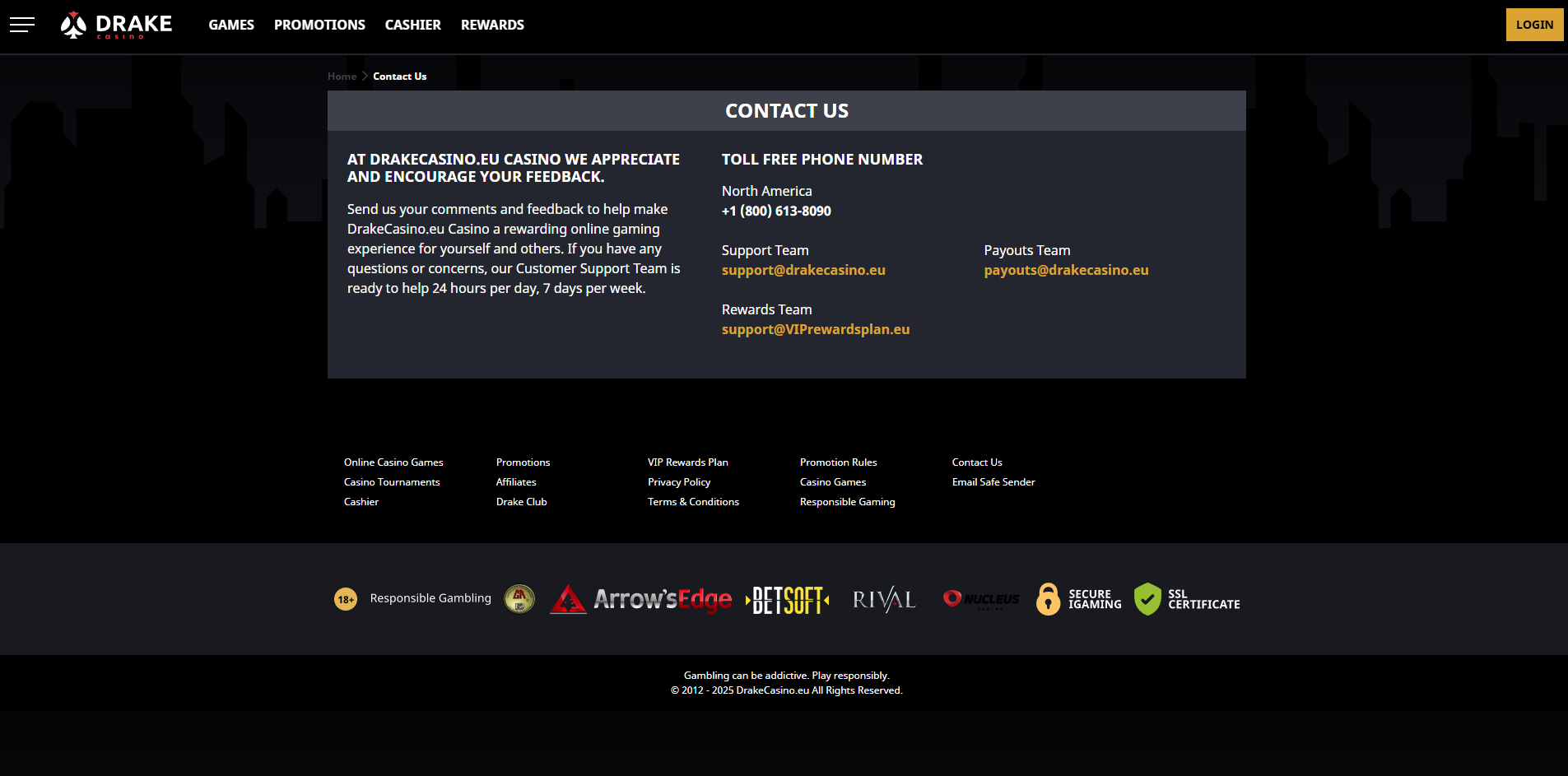Open VIP Rewards Plan footer link
Viewport: 1568px width, 776px height.
[687, 462]
